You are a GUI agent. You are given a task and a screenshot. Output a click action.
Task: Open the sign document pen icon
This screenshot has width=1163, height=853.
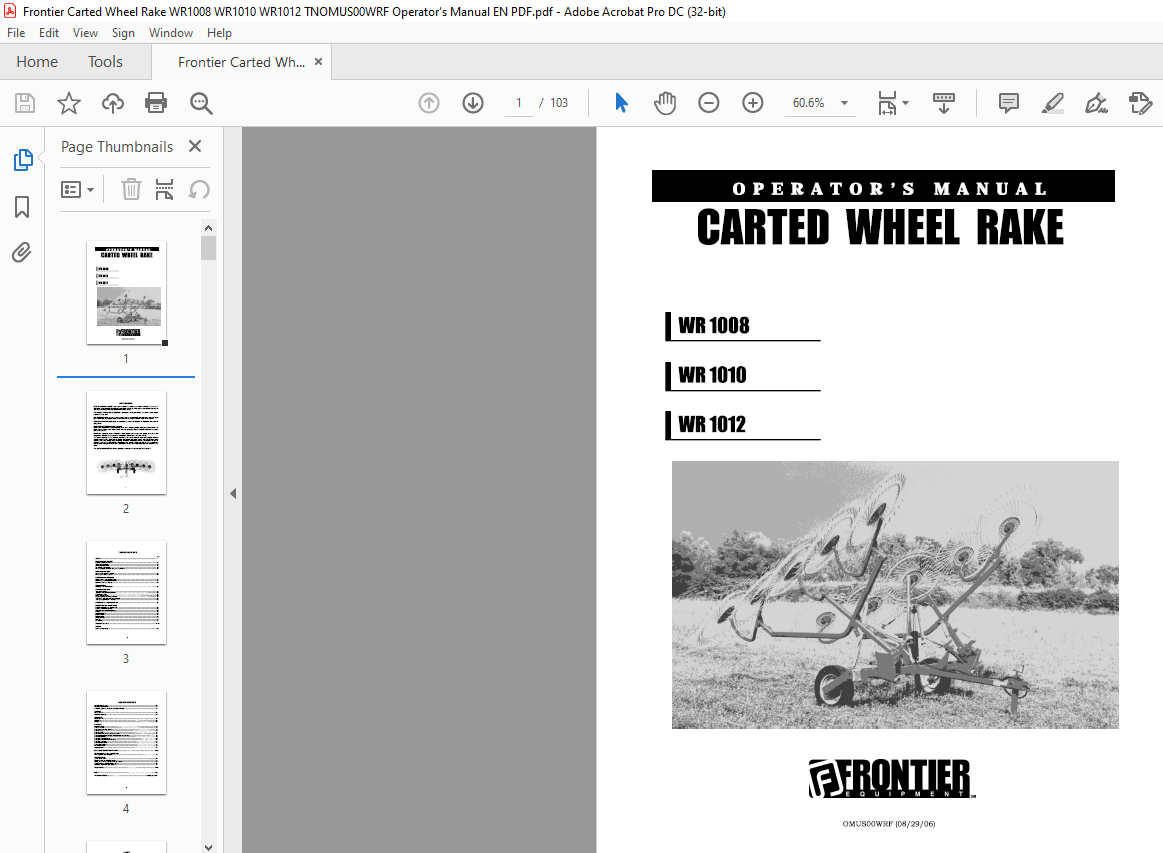pos(1096,103)
